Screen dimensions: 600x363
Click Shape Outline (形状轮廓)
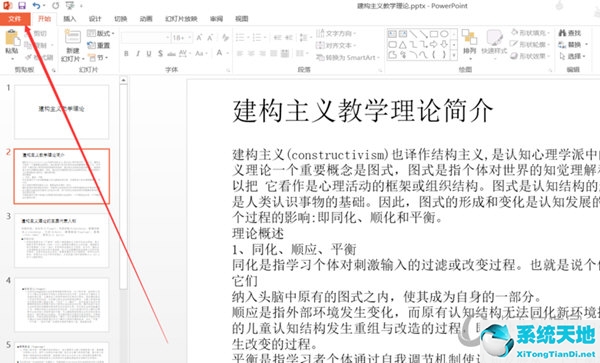(530, 44)
